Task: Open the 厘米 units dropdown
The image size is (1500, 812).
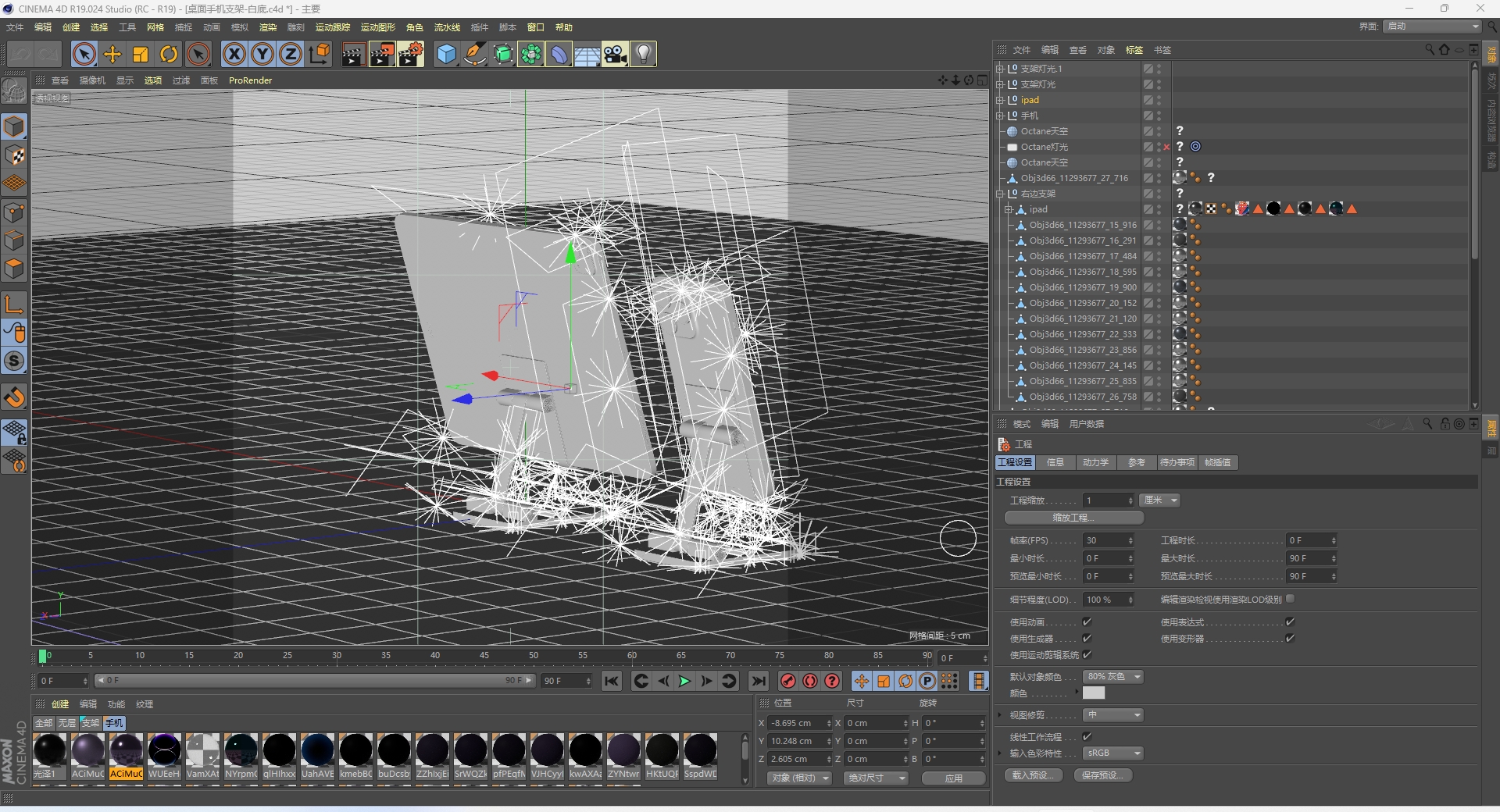Action: pos(1160,500)
